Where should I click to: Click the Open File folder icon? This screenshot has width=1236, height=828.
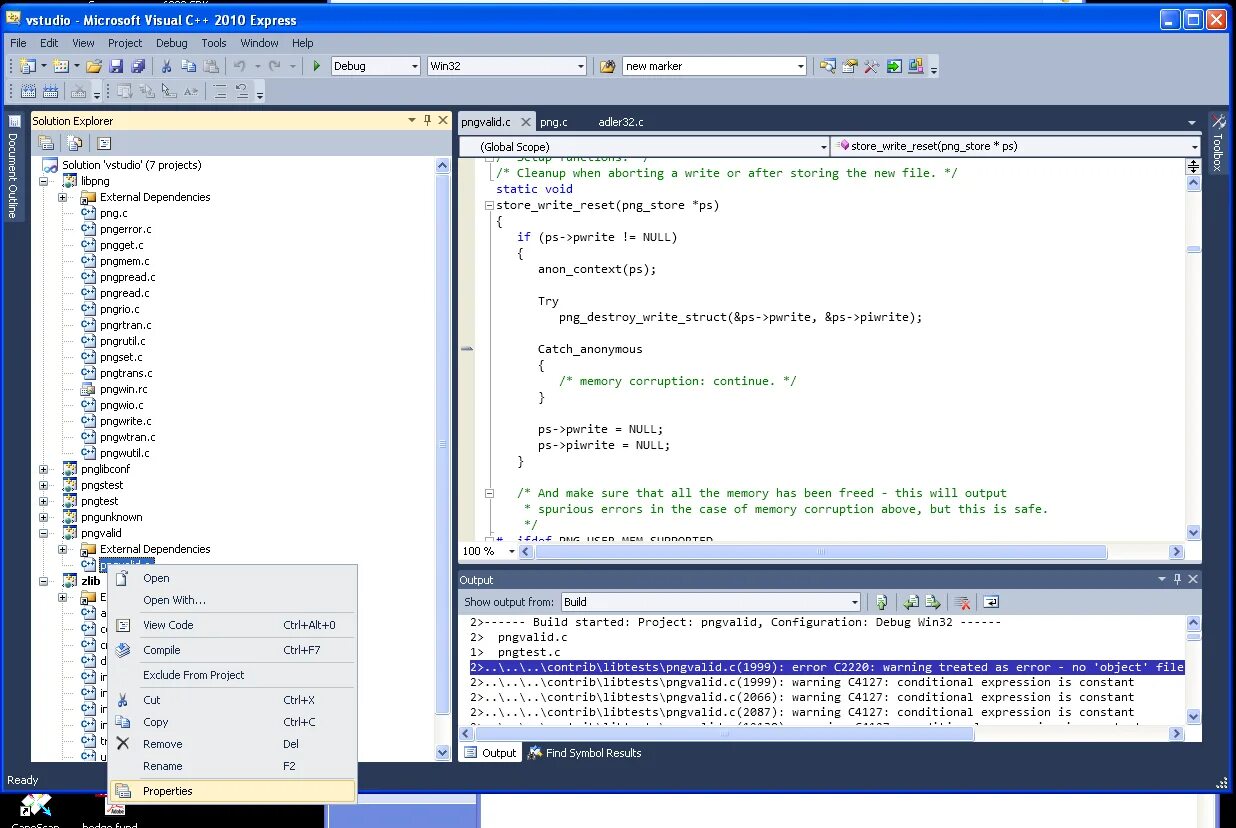tap(94, 66)
